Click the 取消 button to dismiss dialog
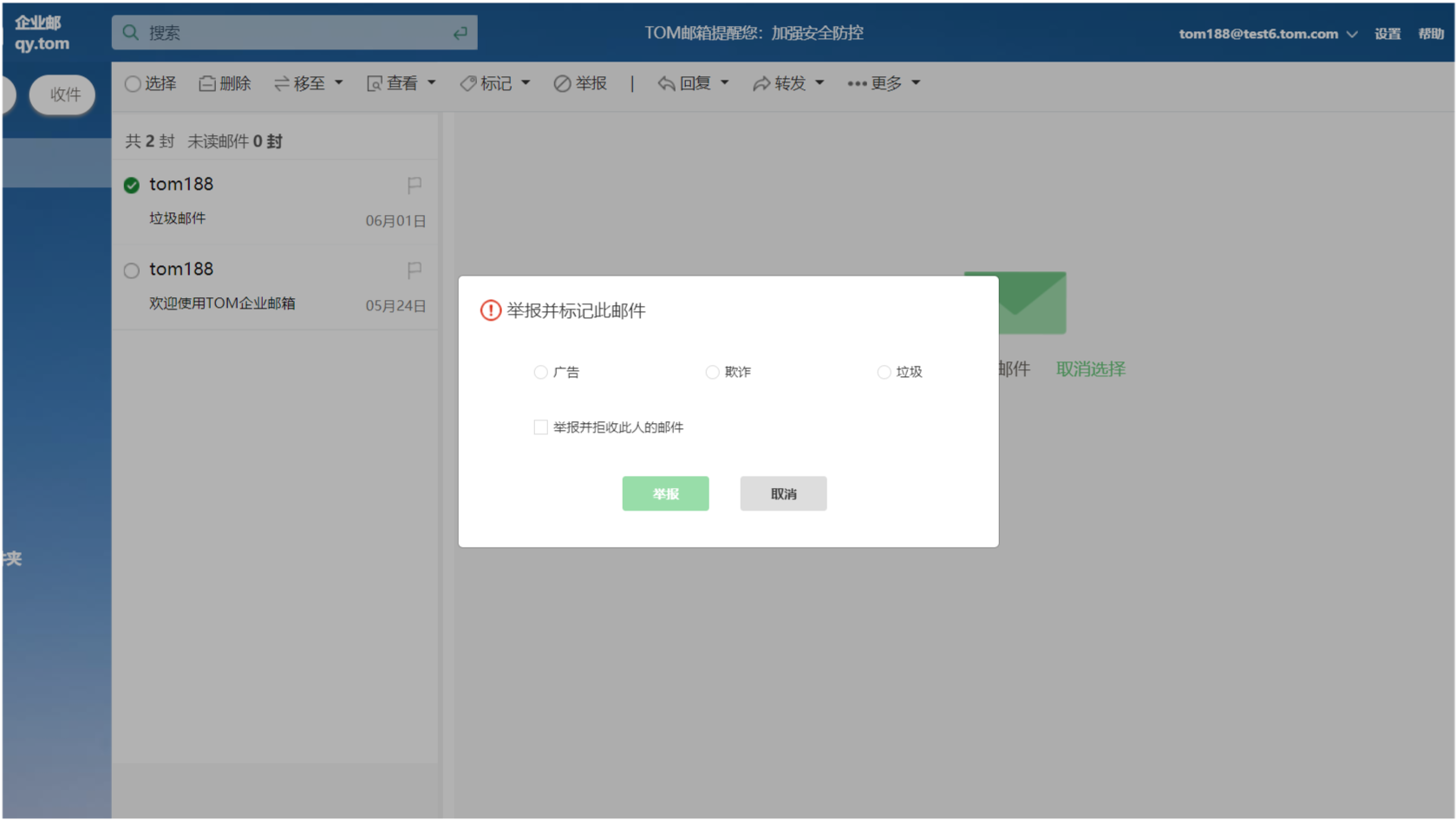This screenshot has height=820, width=1456. pyautogui.click(x=782, y=493)
